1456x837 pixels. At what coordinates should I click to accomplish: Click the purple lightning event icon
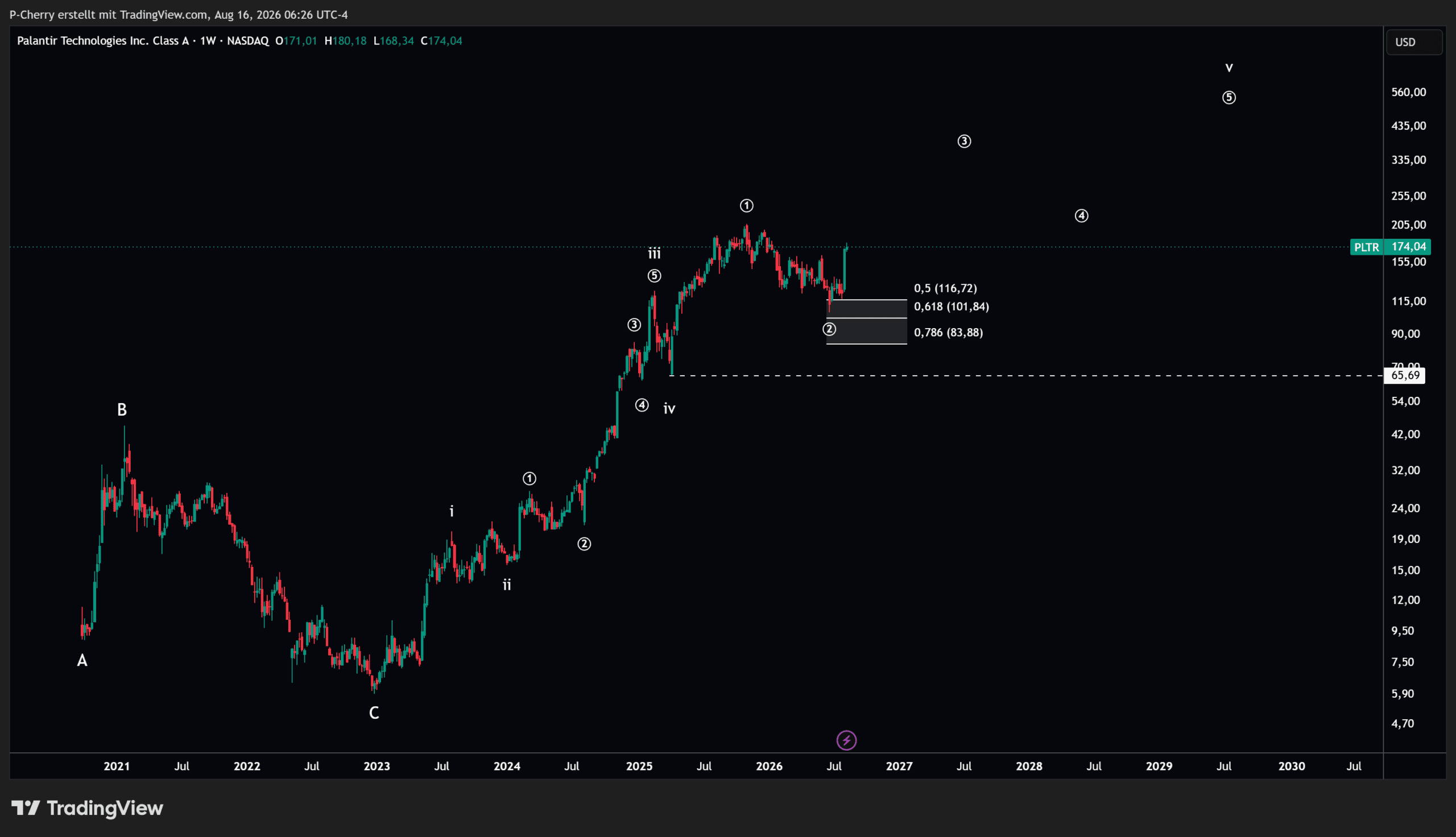846,740
